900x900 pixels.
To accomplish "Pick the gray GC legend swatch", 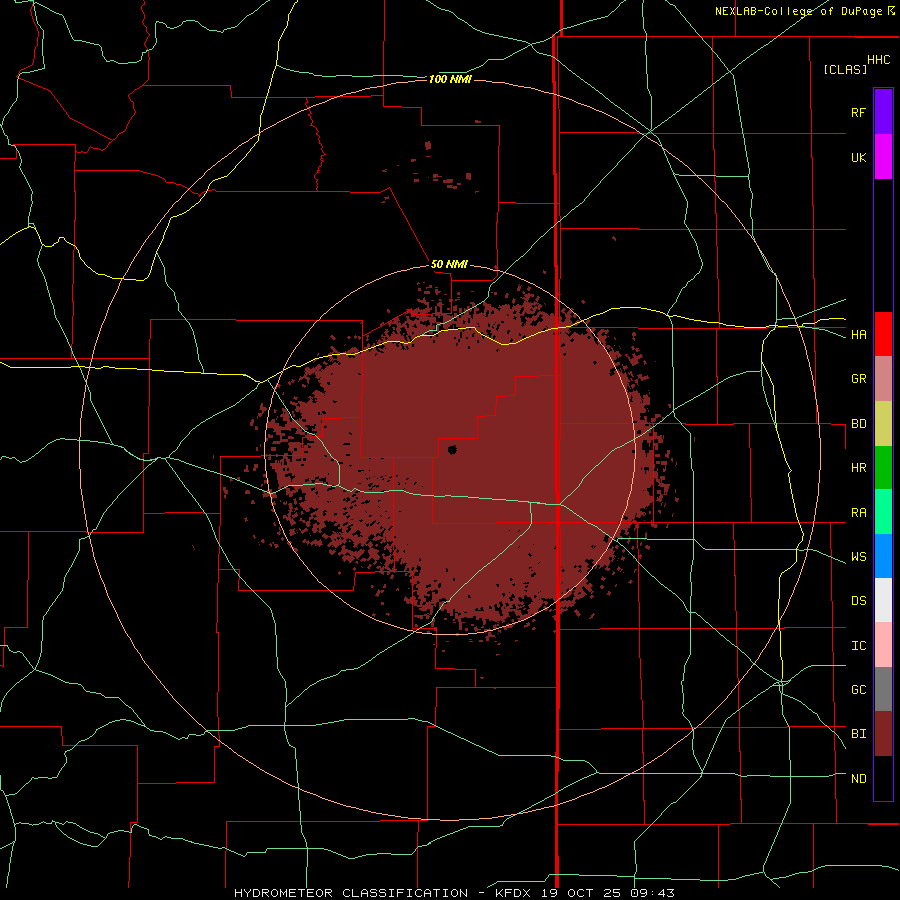I will pyautogui.click(x=883, y=689).
